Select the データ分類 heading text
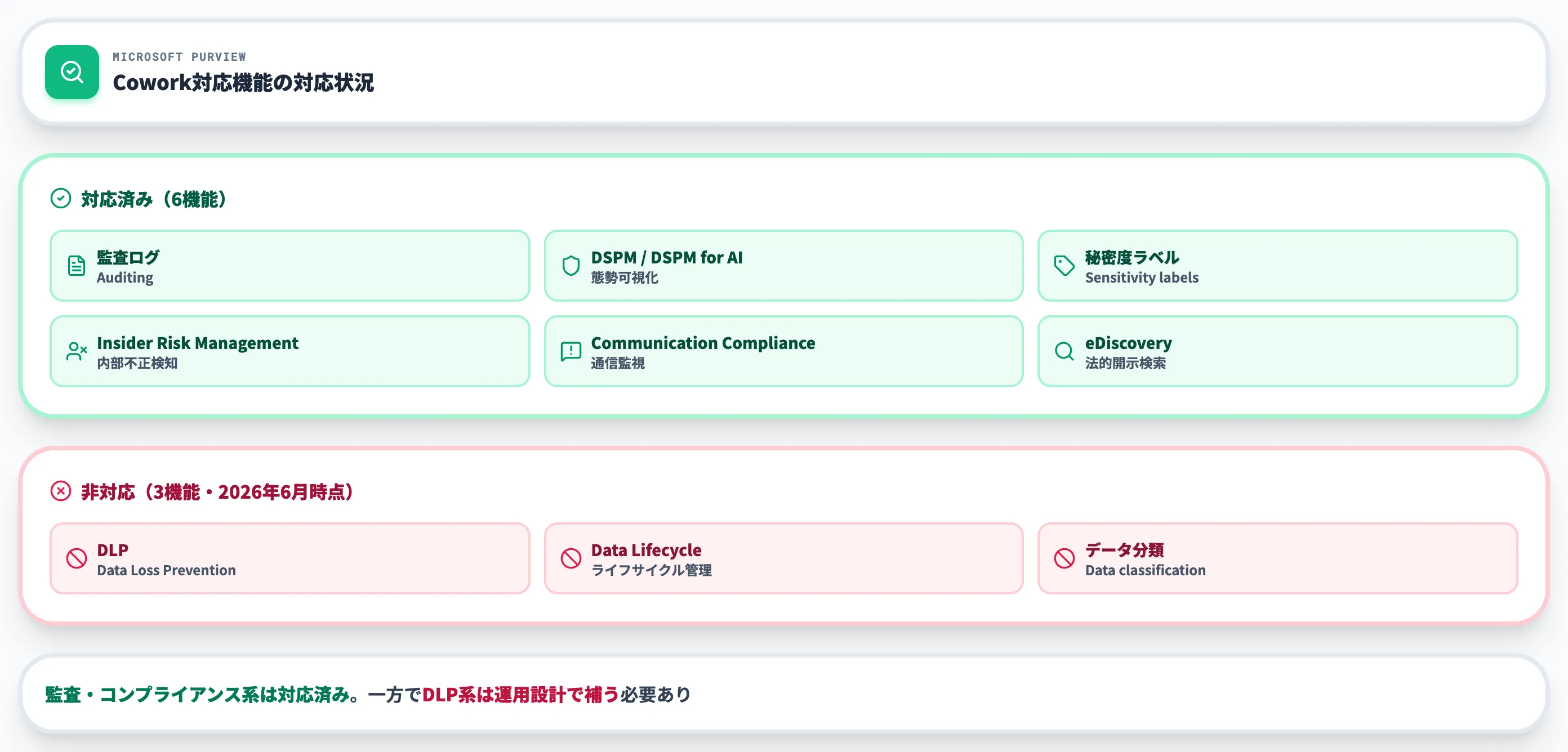1568x752 pixels. pyautogui.click(x=1124, y=549)
